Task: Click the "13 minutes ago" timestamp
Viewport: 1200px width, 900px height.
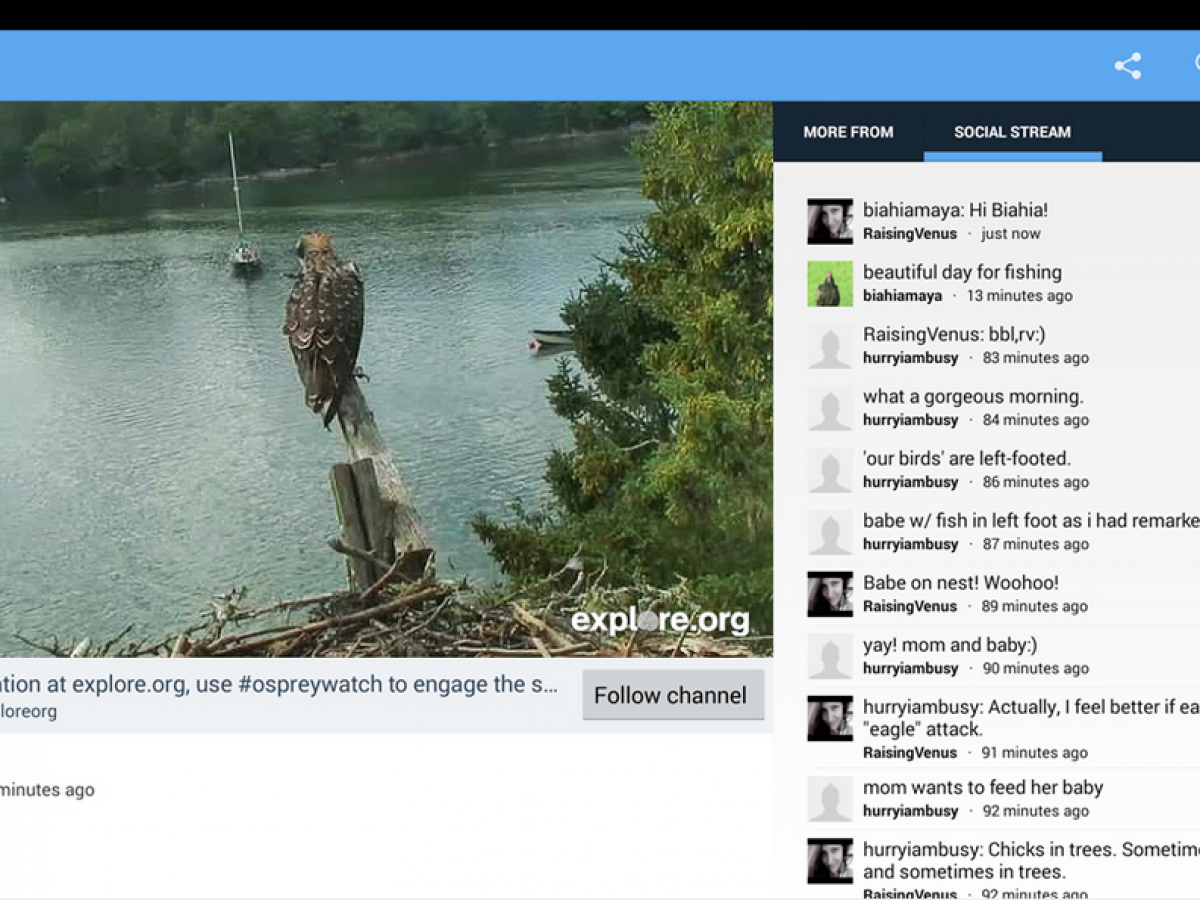Action: pyautogui.click(x=1019, y=296)
